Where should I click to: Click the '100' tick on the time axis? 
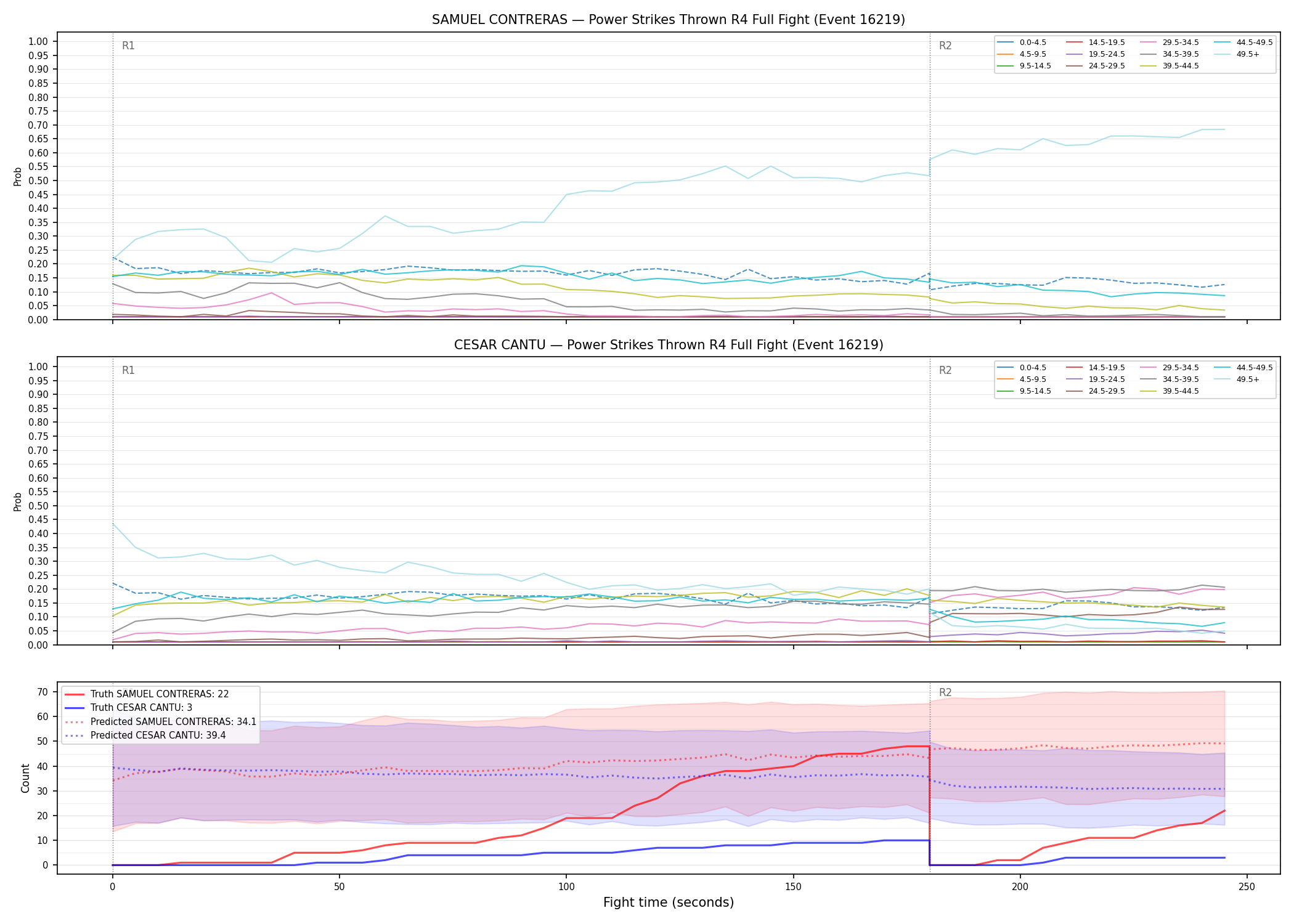coord(566,886)
